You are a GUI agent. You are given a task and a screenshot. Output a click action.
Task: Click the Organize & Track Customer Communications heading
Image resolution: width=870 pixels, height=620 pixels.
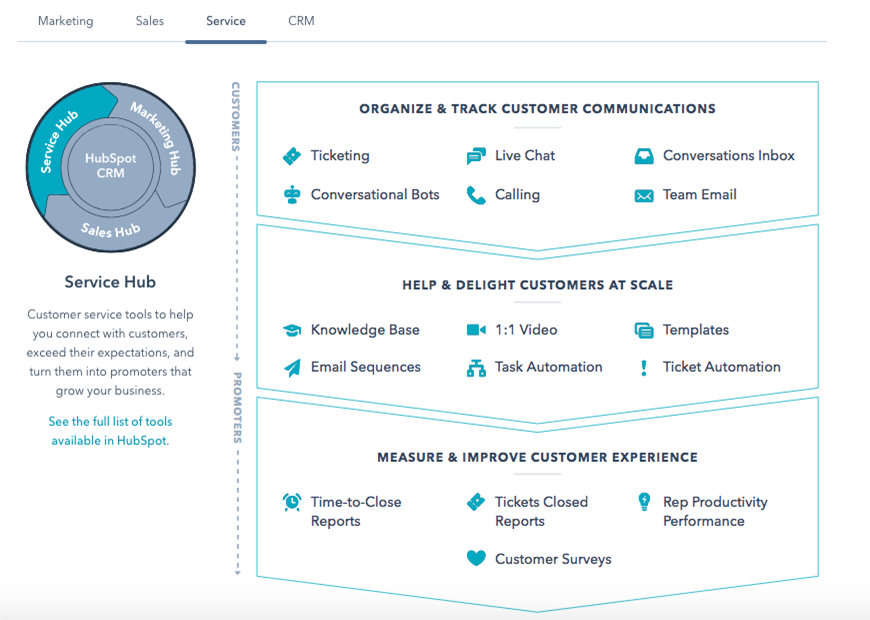pyautogui.click(x=537, y=109)
